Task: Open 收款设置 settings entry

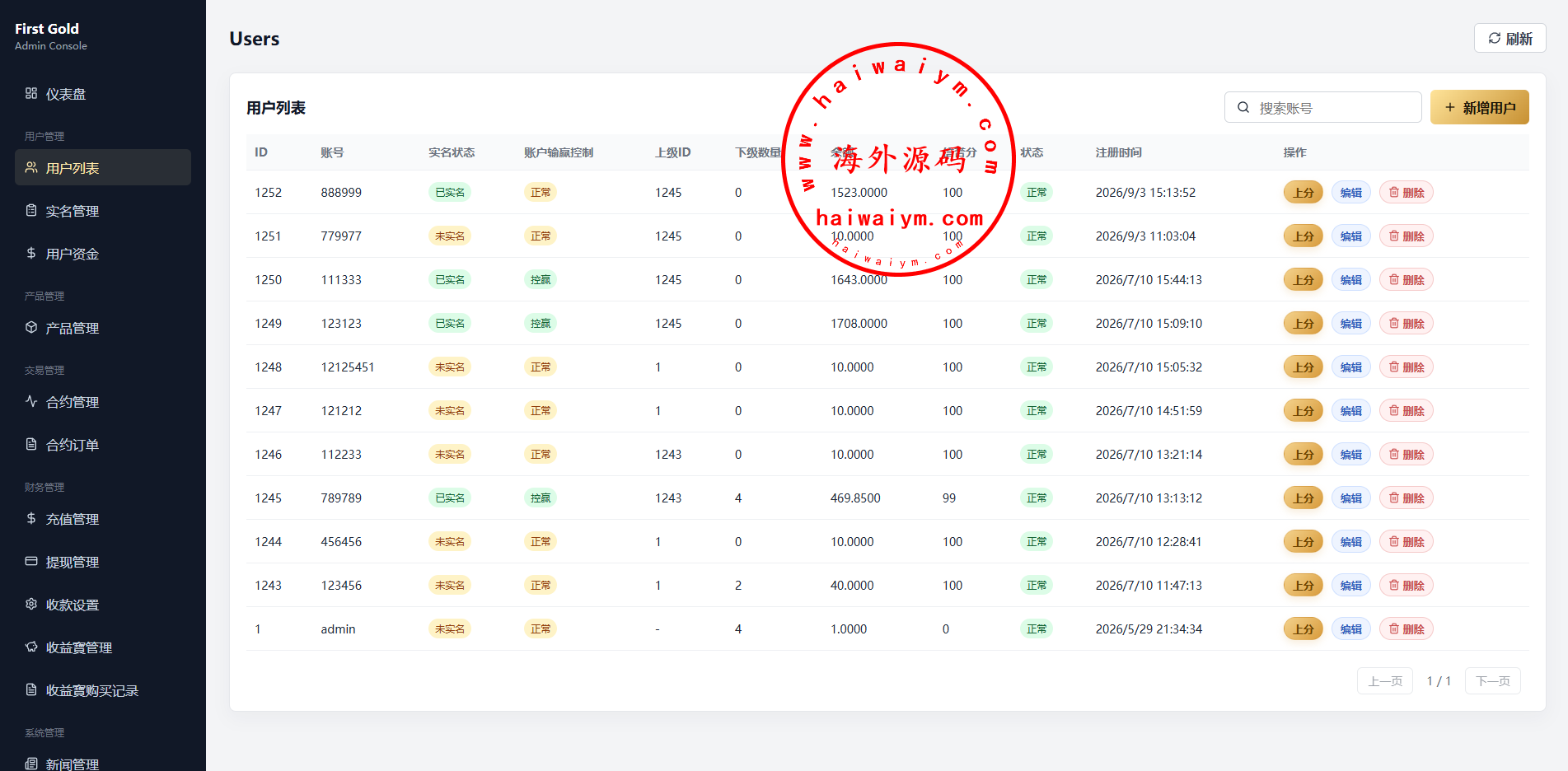Action: tap(103, 605)
